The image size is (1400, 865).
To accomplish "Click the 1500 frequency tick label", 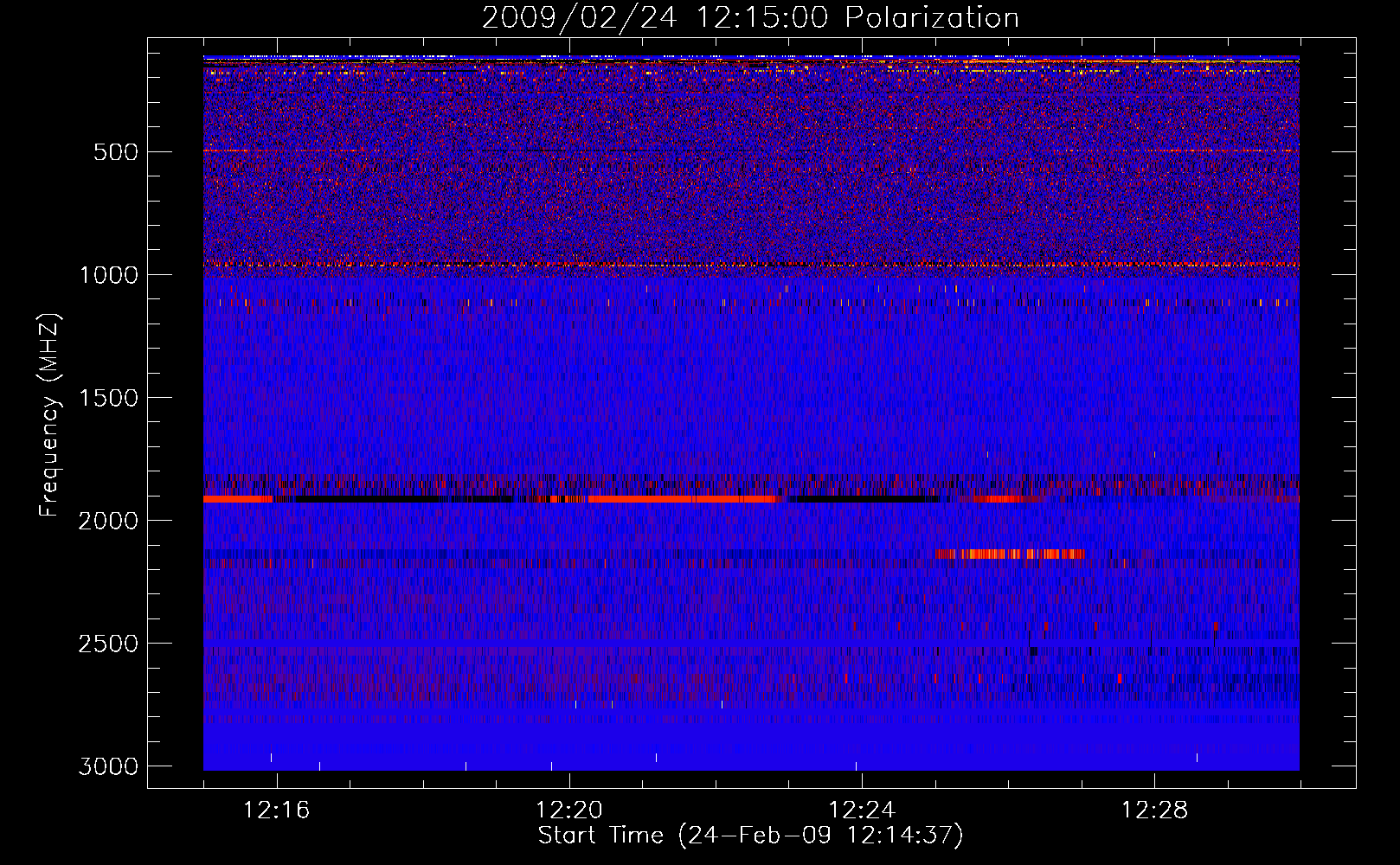I will coord(108,398).
